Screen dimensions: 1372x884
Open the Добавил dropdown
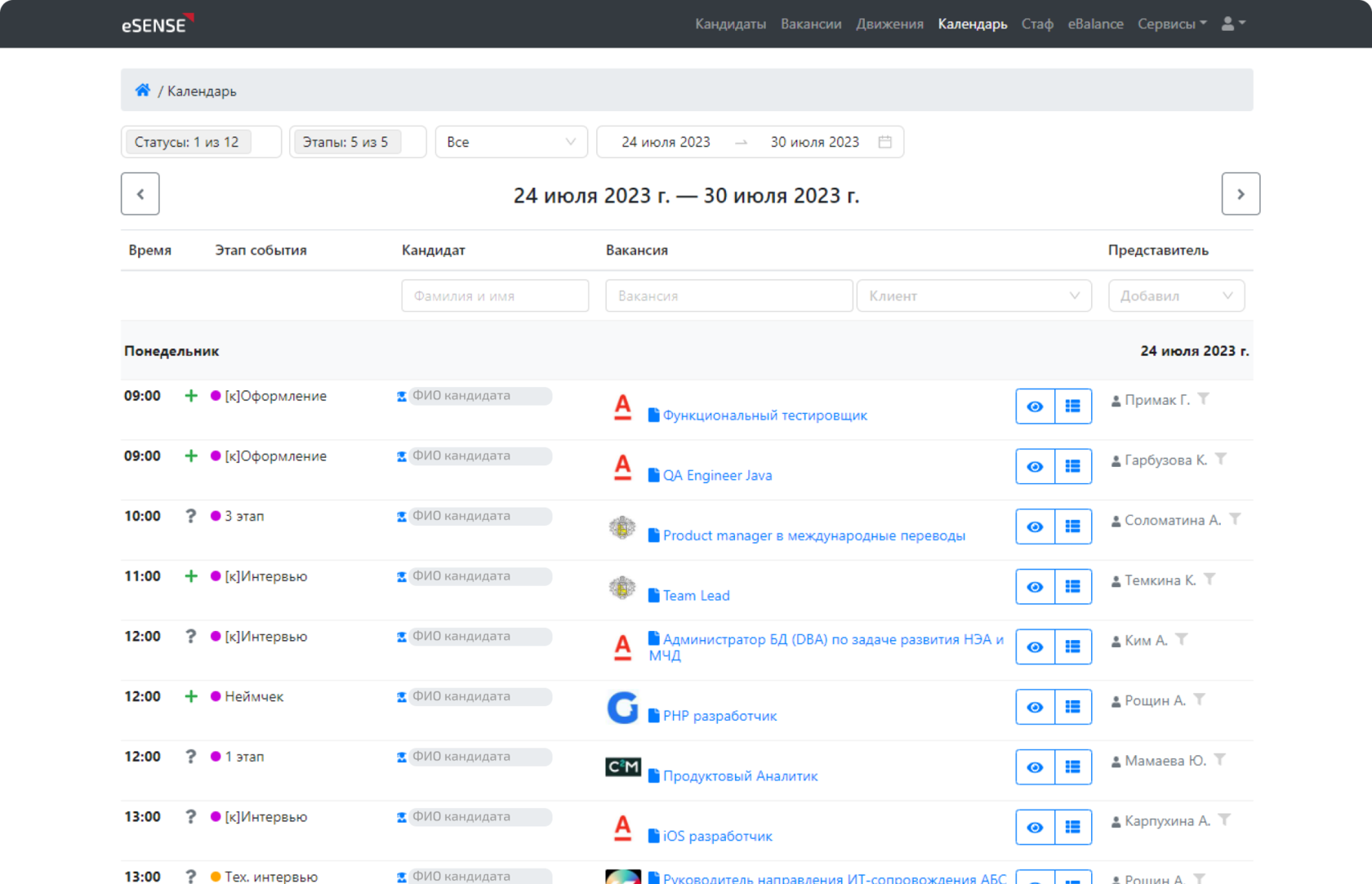click(1176, 295)
